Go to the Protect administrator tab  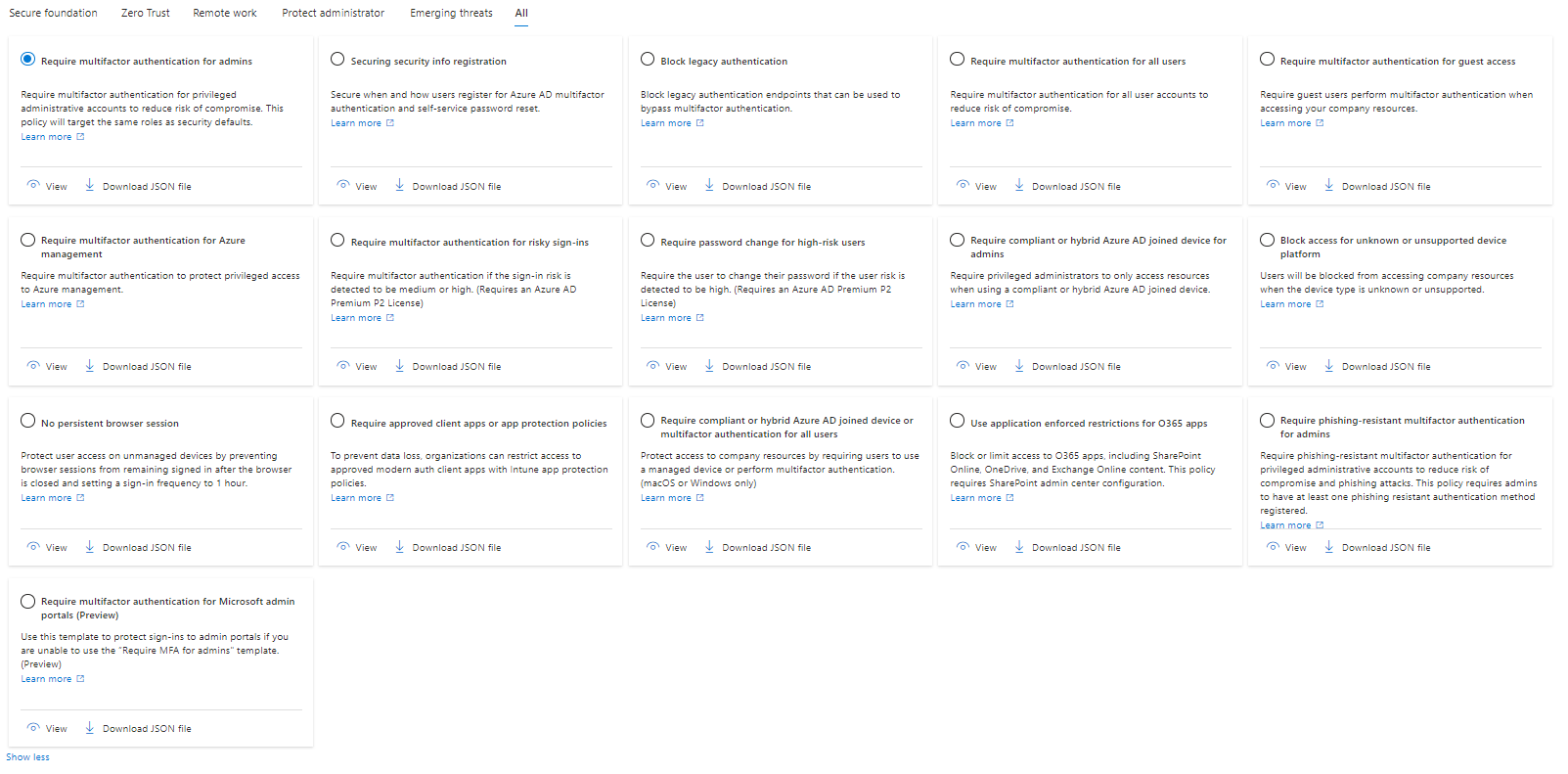[333, 13]
